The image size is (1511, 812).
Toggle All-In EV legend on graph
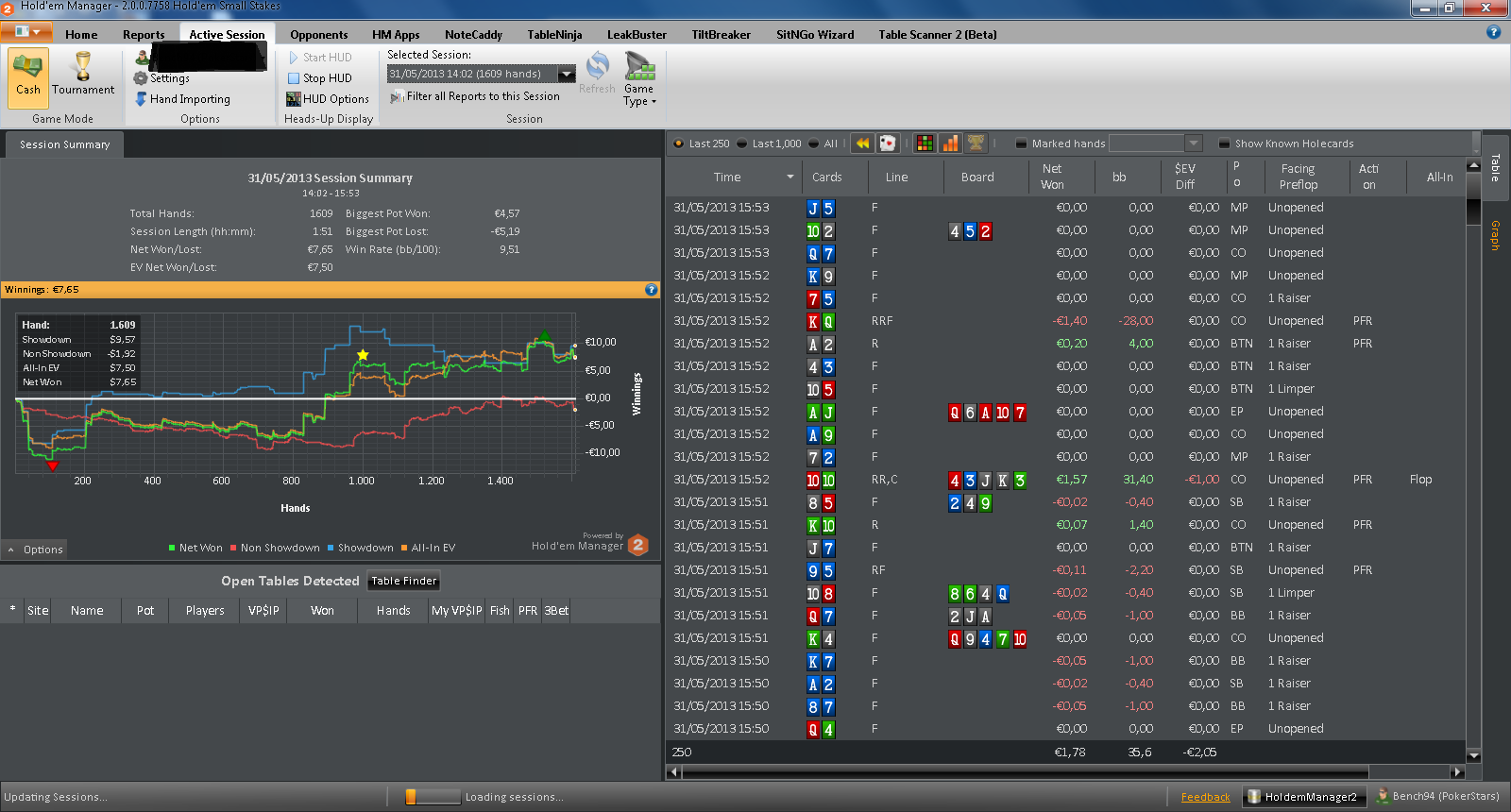click(x=428, y=548)
